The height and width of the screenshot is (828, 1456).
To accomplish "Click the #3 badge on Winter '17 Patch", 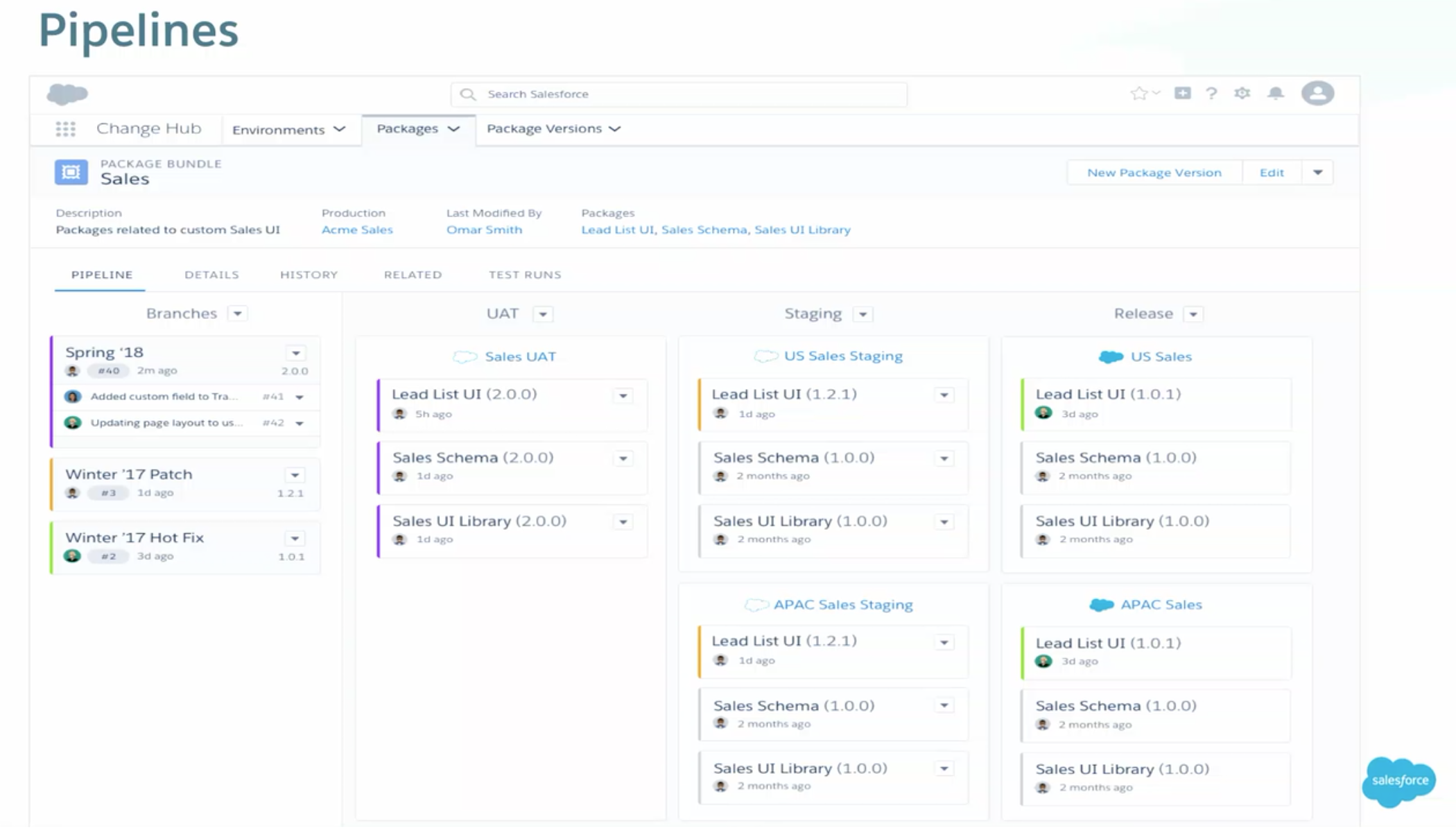I will click(x=109, y=493).
